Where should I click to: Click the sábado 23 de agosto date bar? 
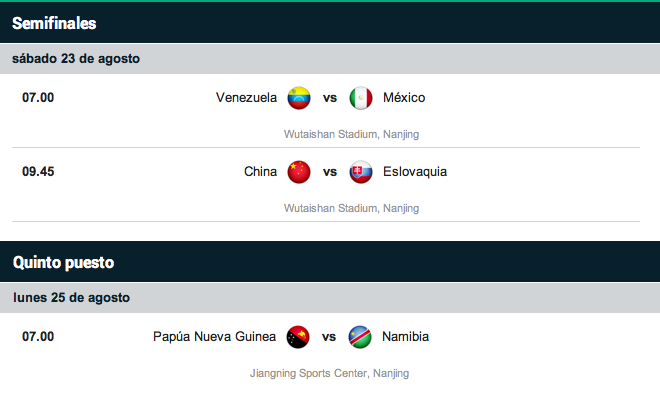click(x=330, y=59)
